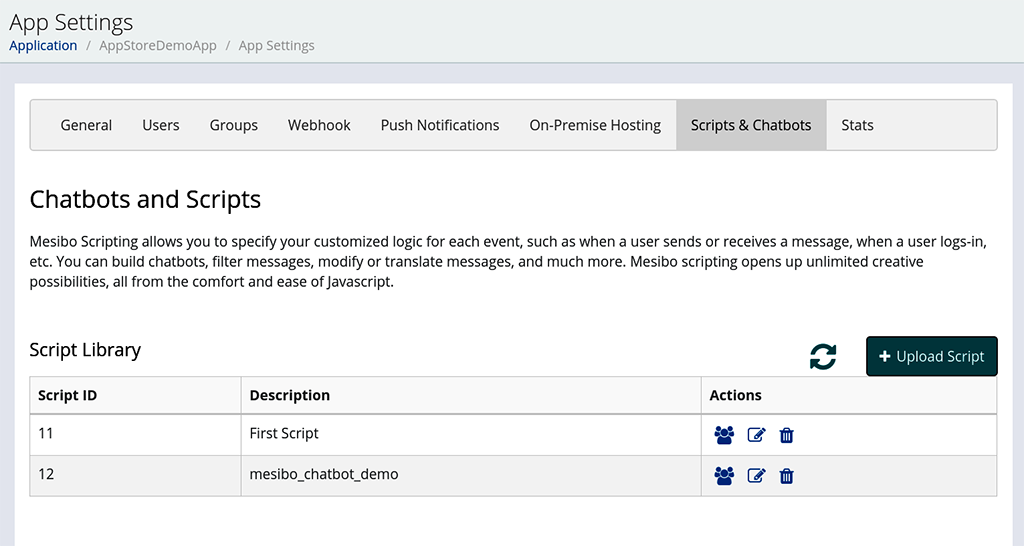The width and height of the screenshot is (1024, 546).
Task: Click the App Settings page title
Action: [x=71, y=22]
